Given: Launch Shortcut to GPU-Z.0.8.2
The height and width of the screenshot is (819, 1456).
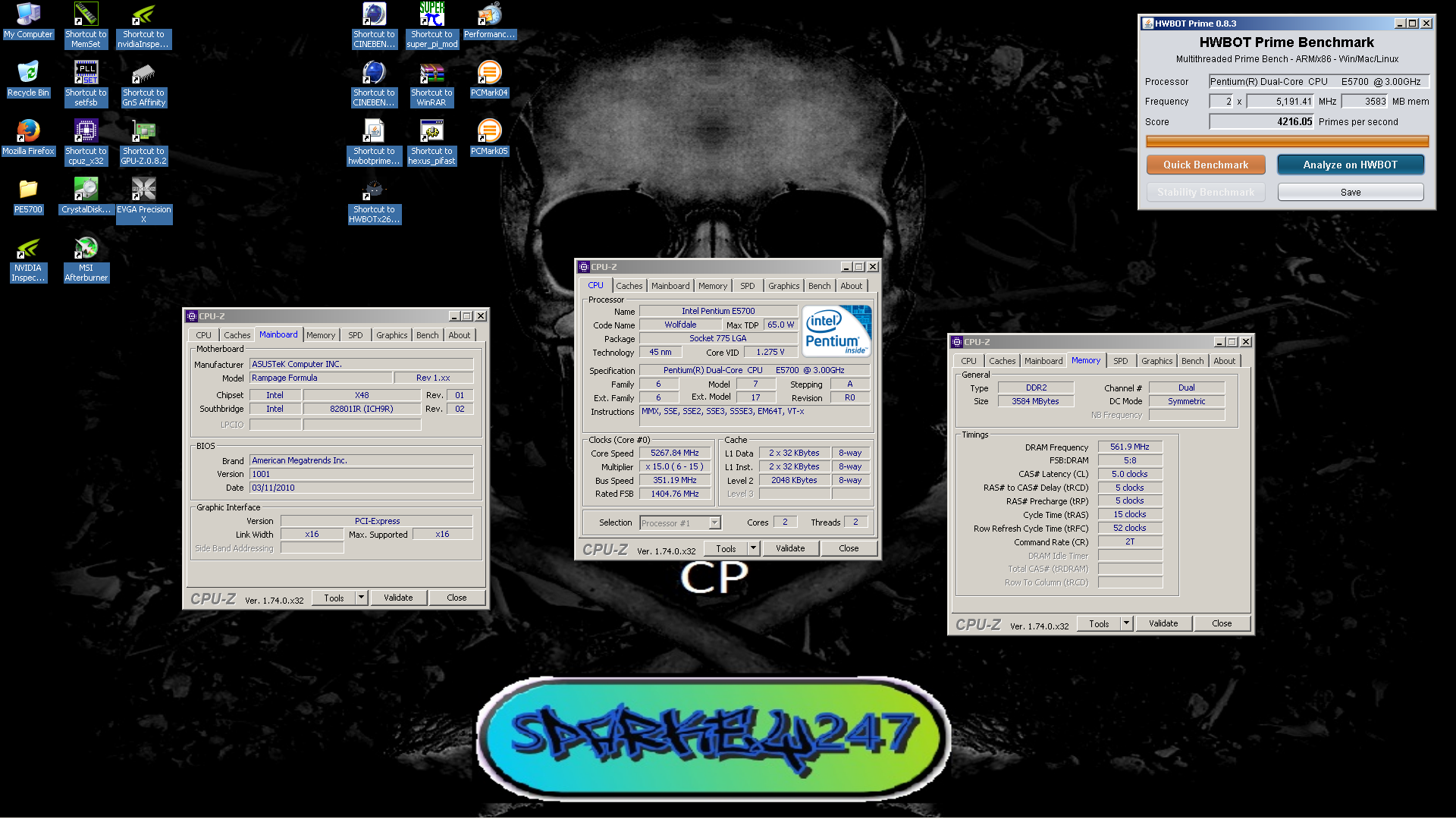Looking at the screenshot, I should [143, 142].
